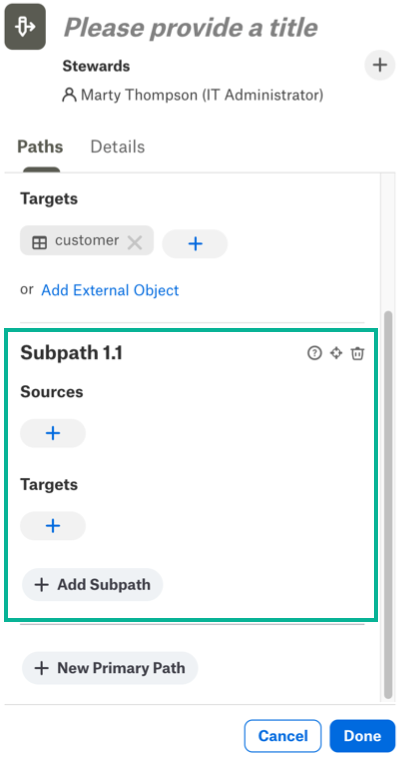Click the title placeholder field
This screenshot has height=762, width=400.
[191, 28]
